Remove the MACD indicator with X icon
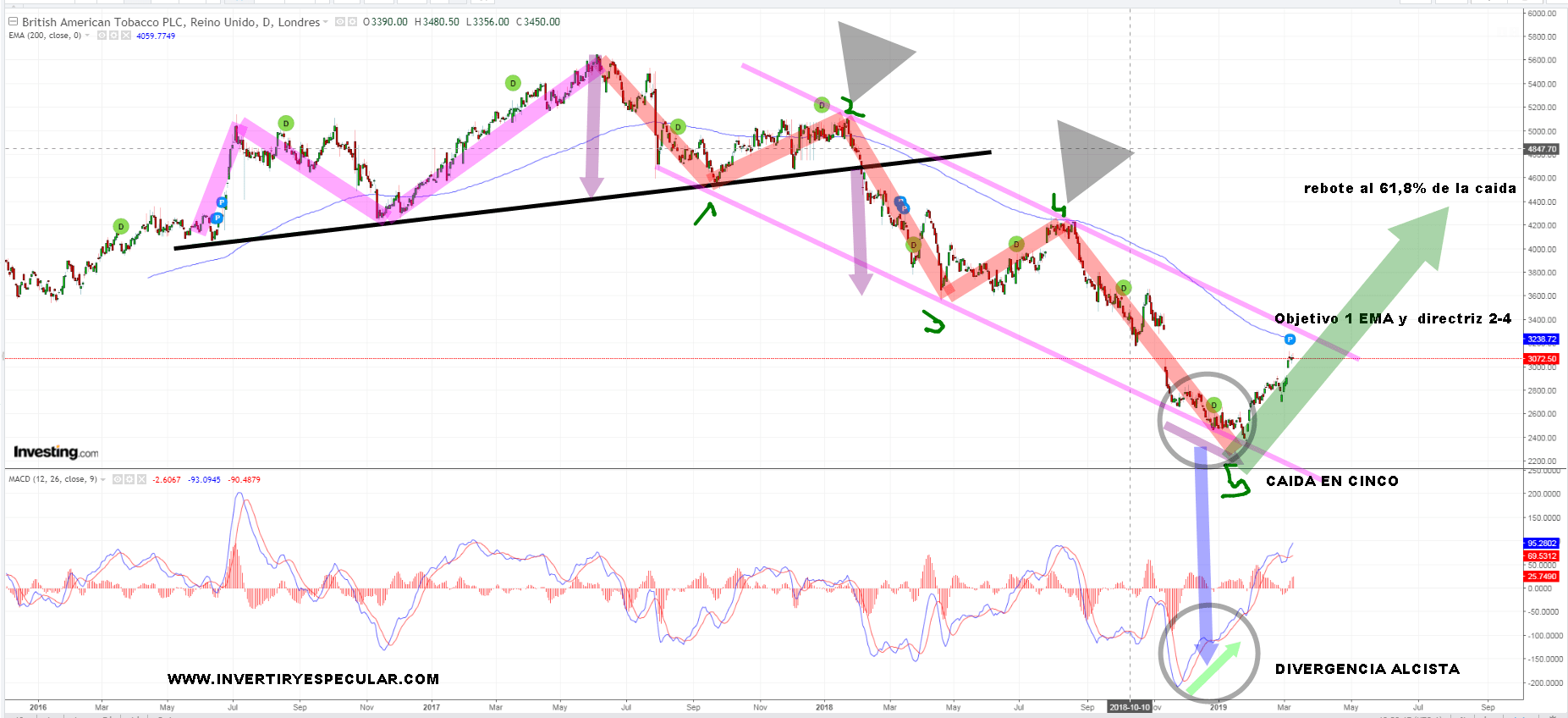This screenshot has width=1568, height=718. click(141, 479)
